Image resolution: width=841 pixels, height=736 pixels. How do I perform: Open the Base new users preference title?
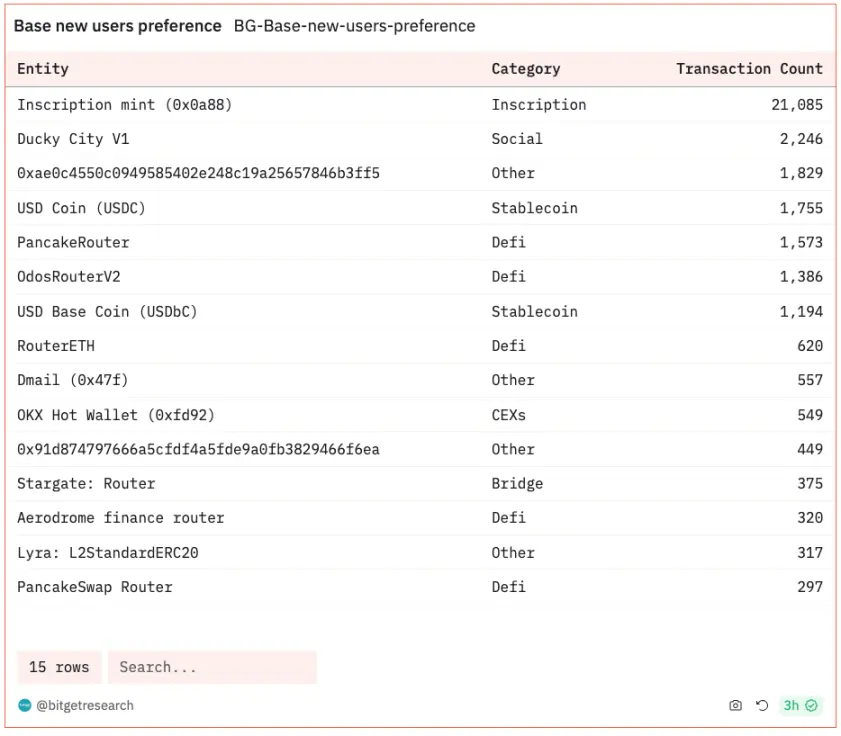pos(117,26)
